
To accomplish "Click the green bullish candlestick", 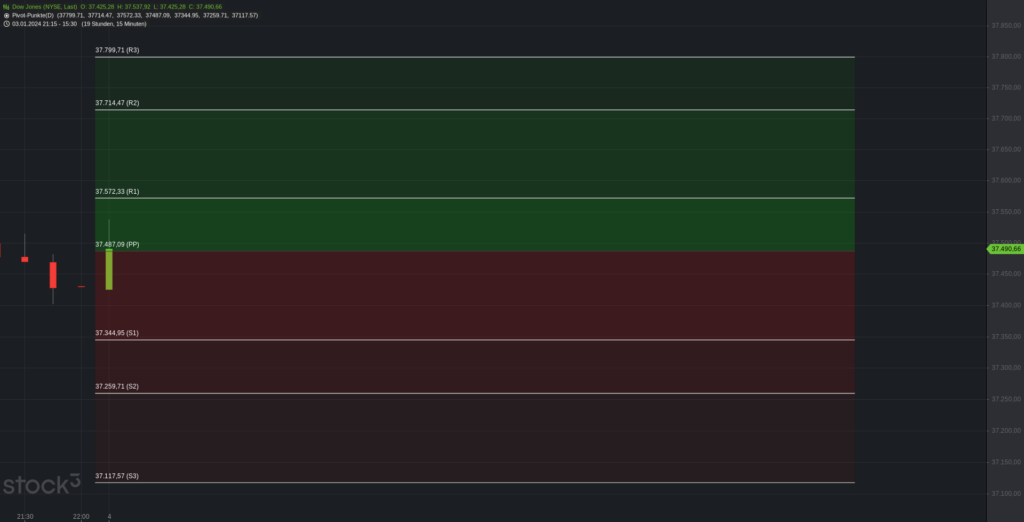I will tap(109, 269).
